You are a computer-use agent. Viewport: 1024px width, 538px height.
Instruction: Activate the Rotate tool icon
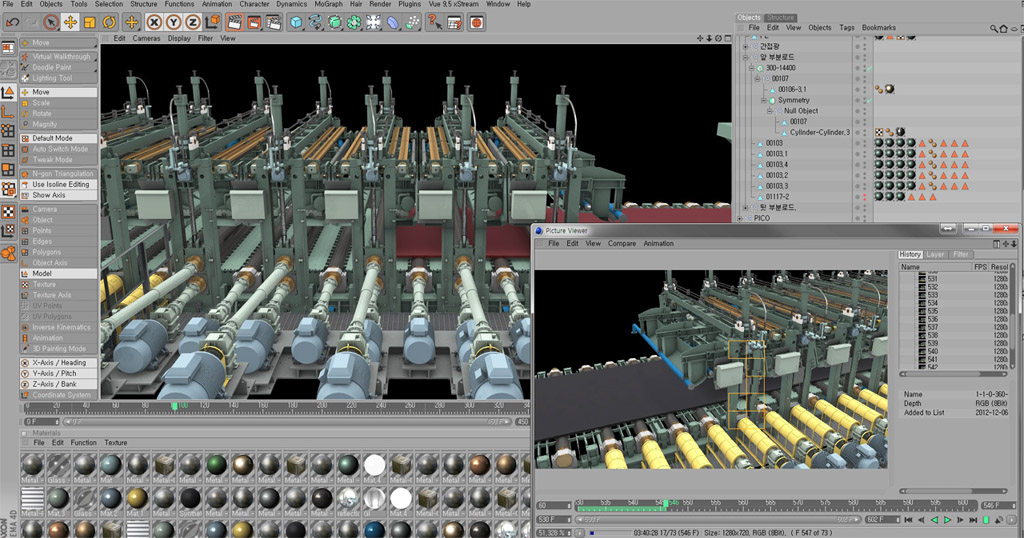click(x=108, y=22)
